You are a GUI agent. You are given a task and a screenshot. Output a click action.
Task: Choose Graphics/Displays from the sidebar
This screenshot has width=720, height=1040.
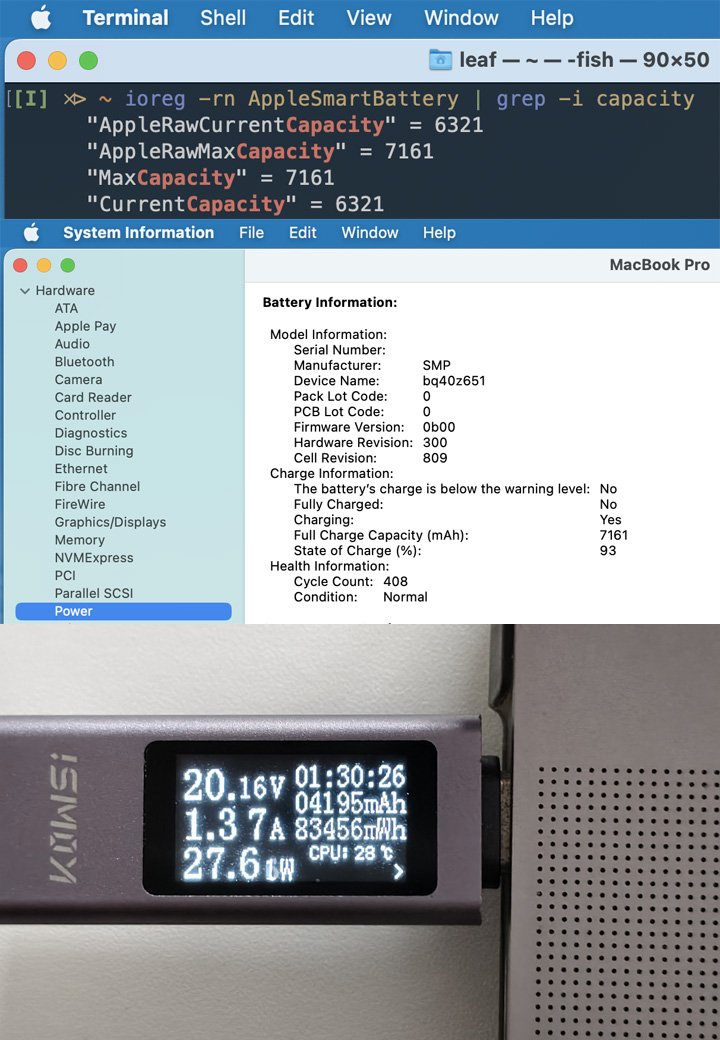pyautogui.click(x=110, y=522)
